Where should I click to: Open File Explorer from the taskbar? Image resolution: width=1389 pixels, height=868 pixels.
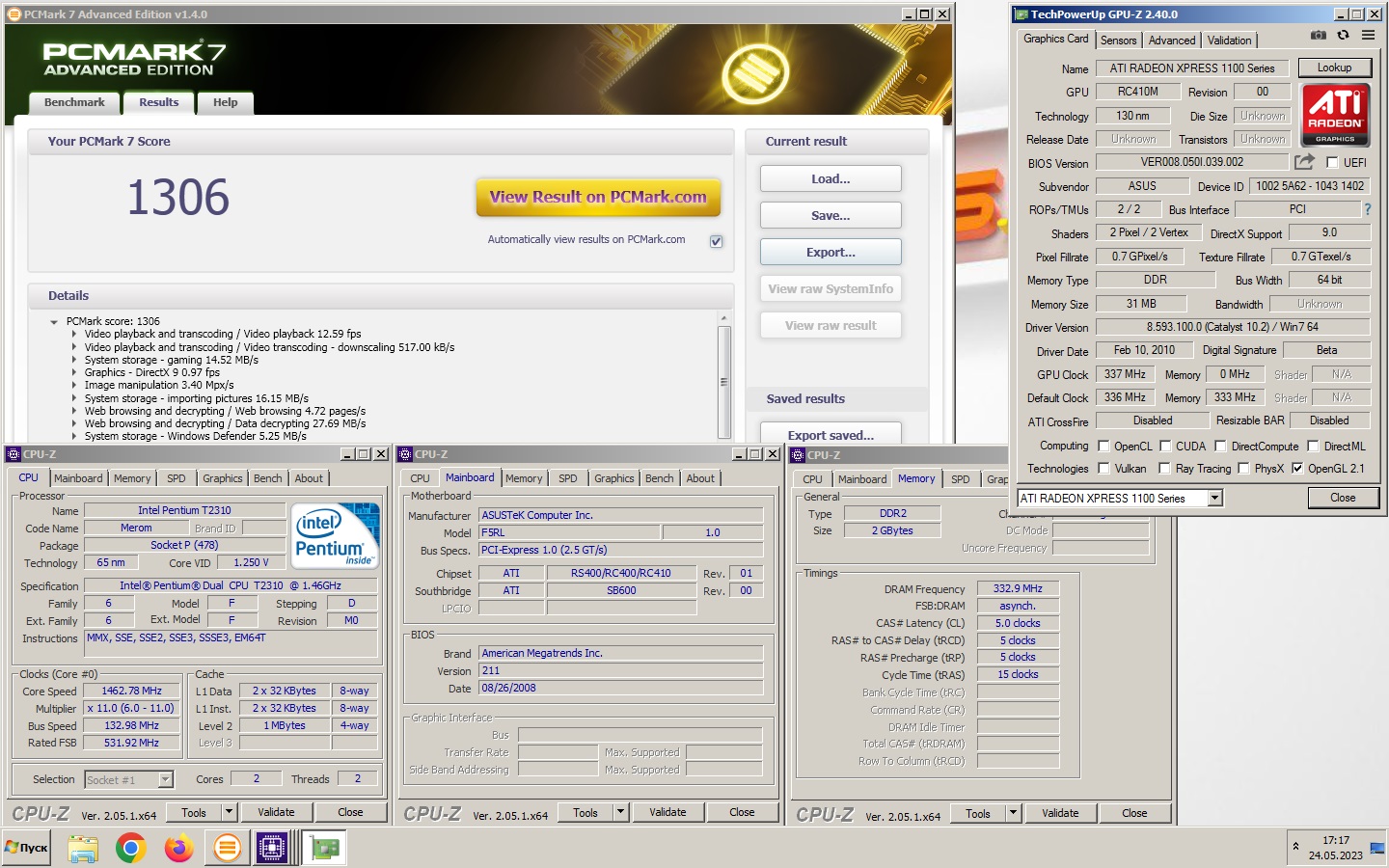tap(83, 848)
